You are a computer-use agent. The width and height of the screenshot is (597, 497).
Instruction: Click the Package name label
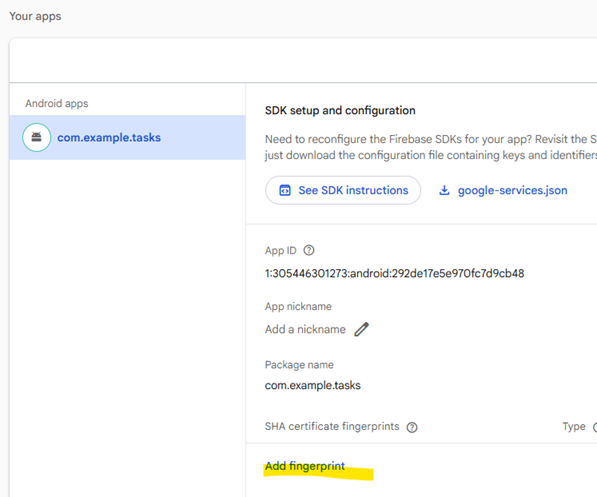click(x=299, y=365)
